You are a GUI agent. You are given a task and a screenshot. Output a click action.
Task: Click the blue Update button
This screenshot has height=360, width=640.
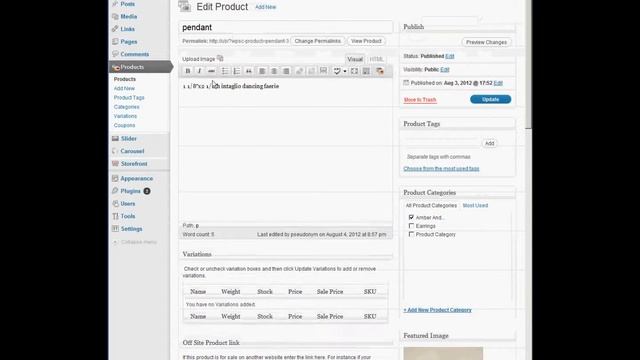(x=490, y=100)
